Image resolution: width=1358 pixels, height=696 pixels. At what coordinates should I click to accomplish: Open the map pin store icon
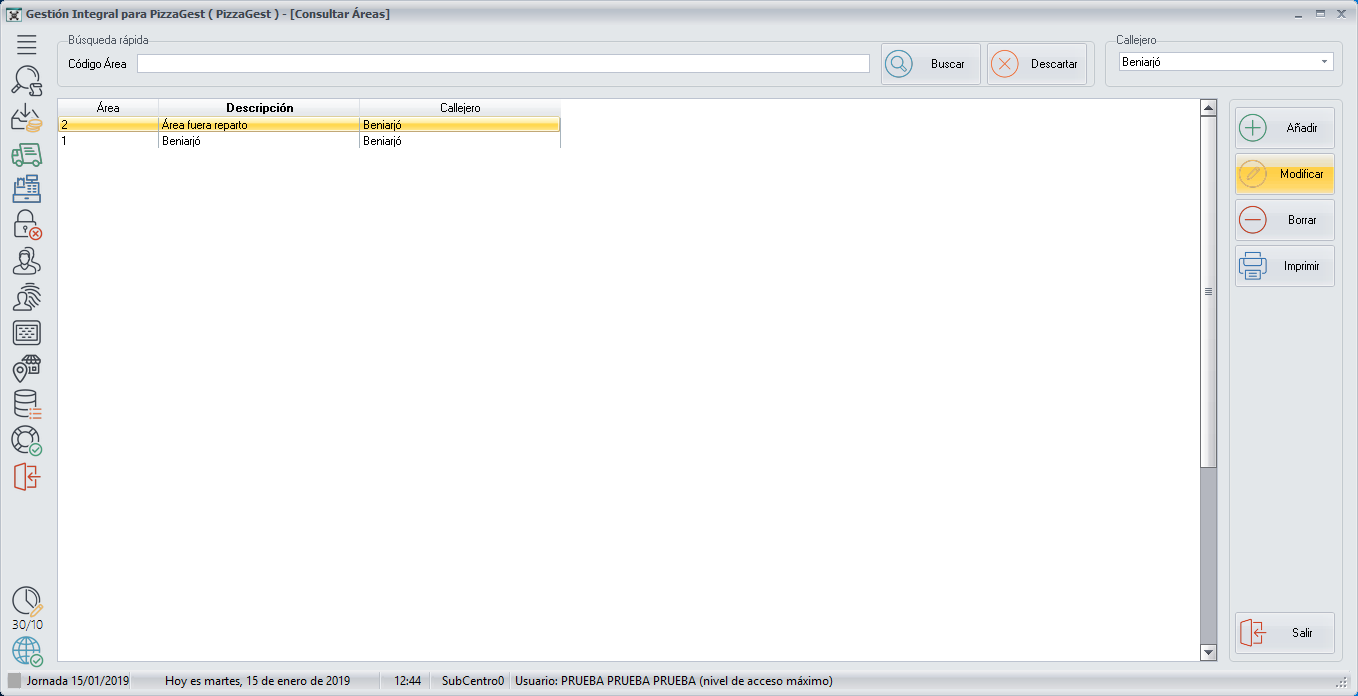coord(27,368)
